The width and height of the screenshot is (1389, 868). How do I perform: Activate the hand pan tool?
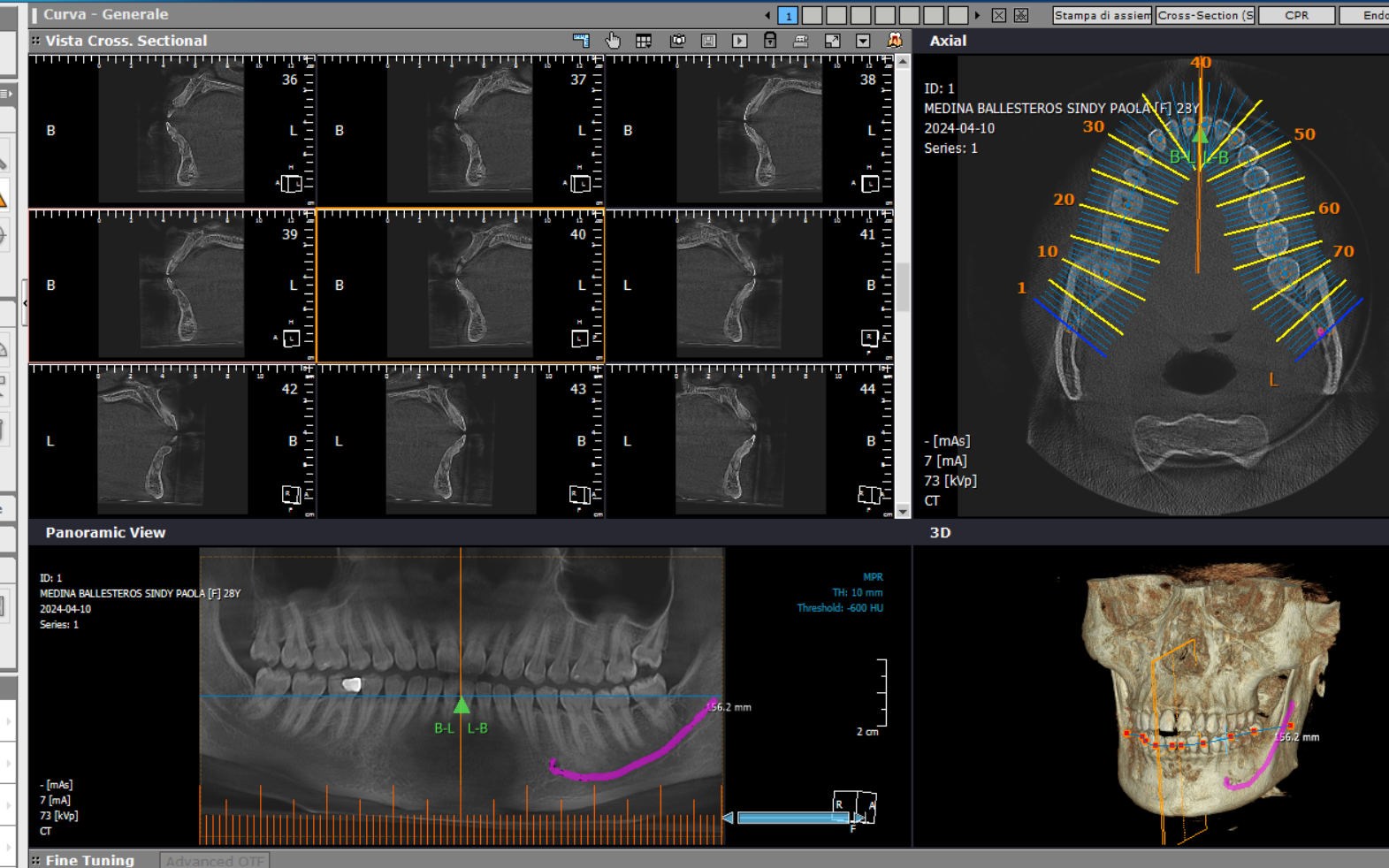click(613, 41)
